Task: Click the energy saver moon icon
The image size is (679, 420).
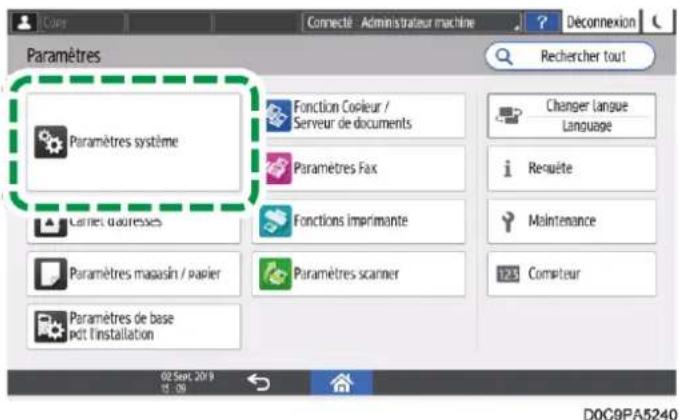Action: [x=657, y=22]
